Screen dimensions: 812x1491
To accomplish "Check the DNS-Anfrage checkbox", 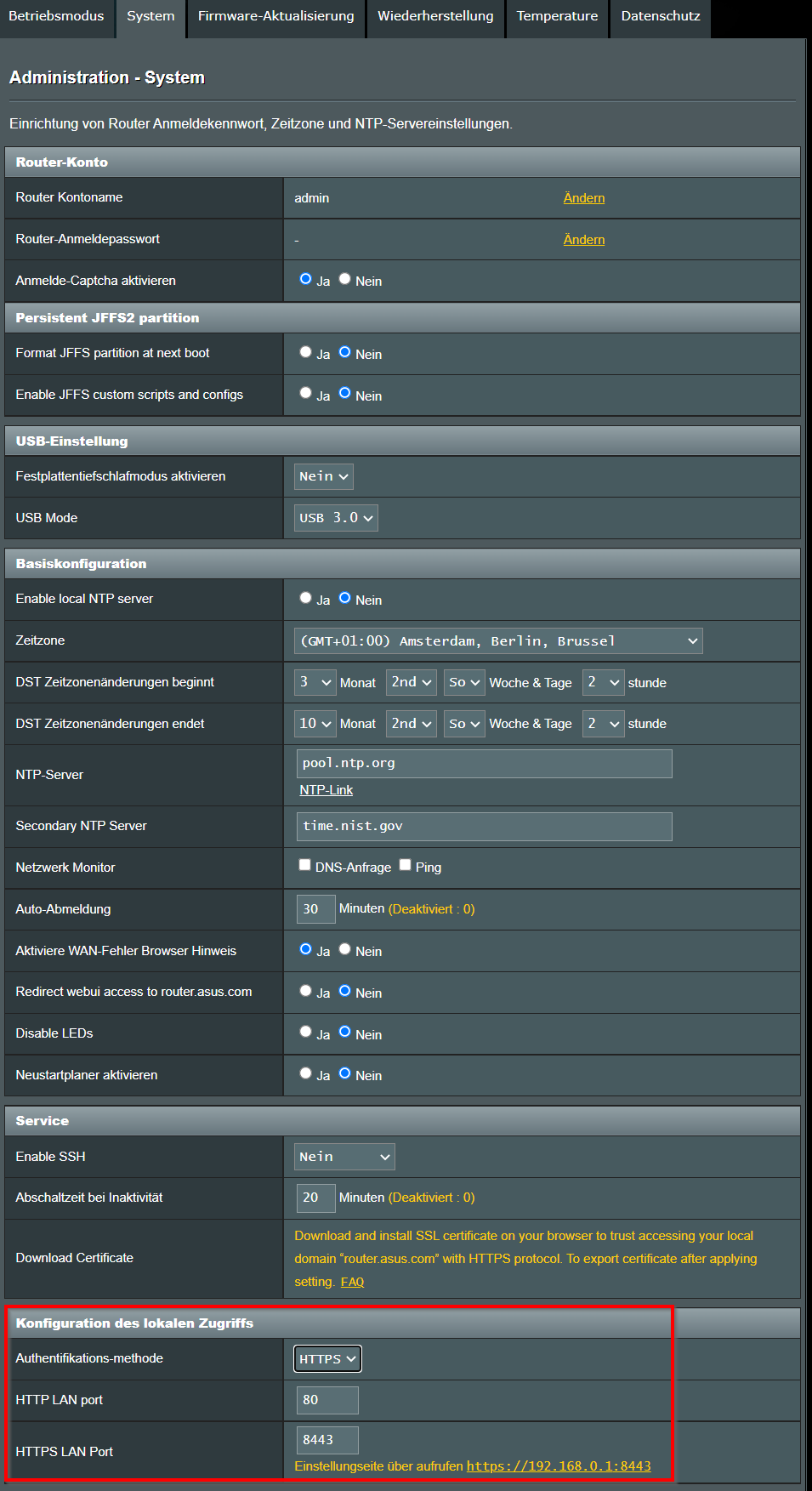I will [x=304, y=865].
